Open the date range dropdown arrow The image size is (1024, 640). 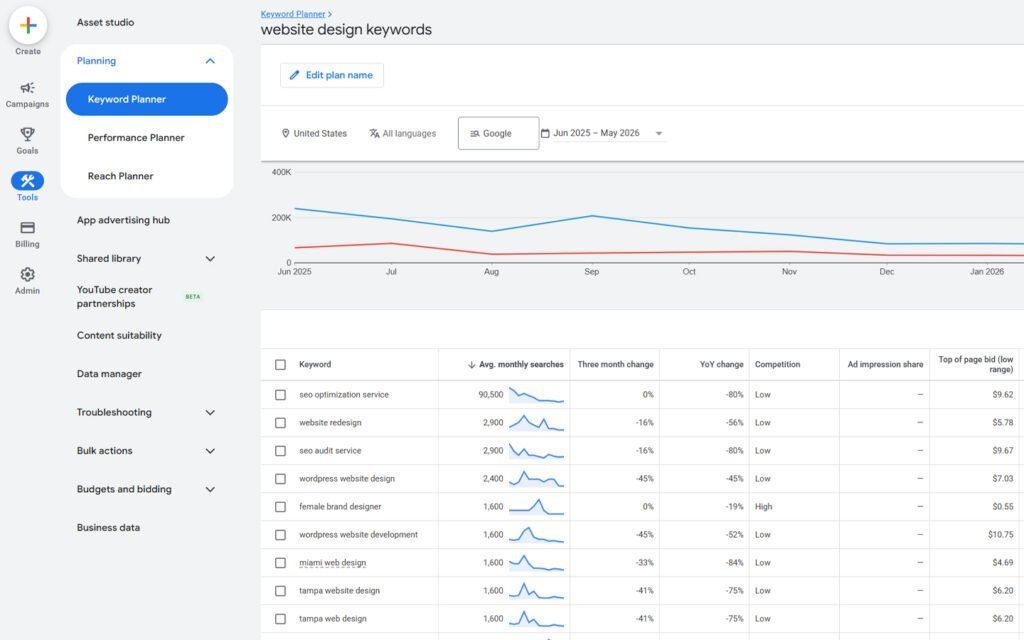(x=659, y=133)
